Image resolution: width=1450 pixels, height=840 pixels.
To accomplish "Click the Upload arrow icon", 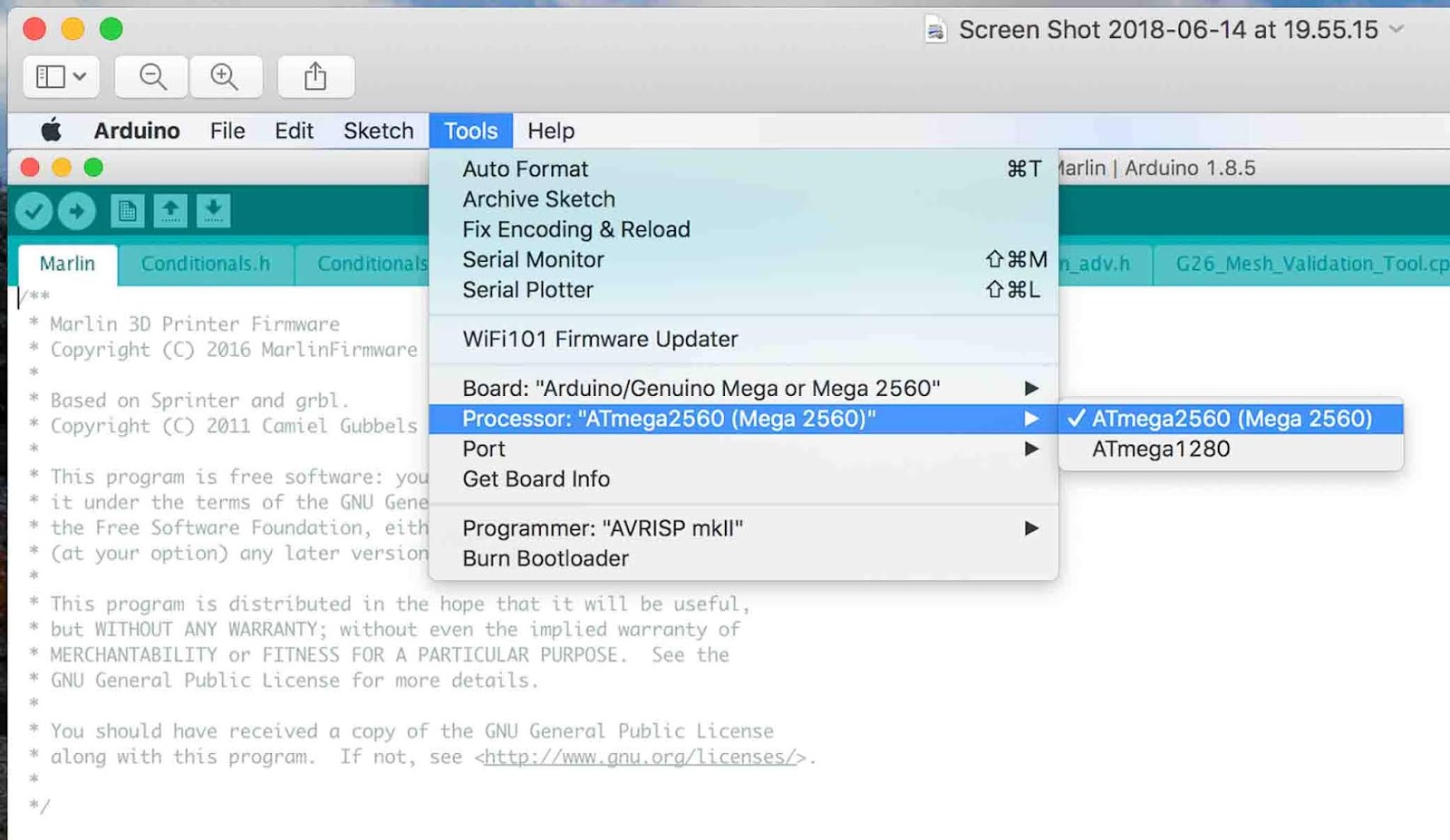I will point(77,211).
